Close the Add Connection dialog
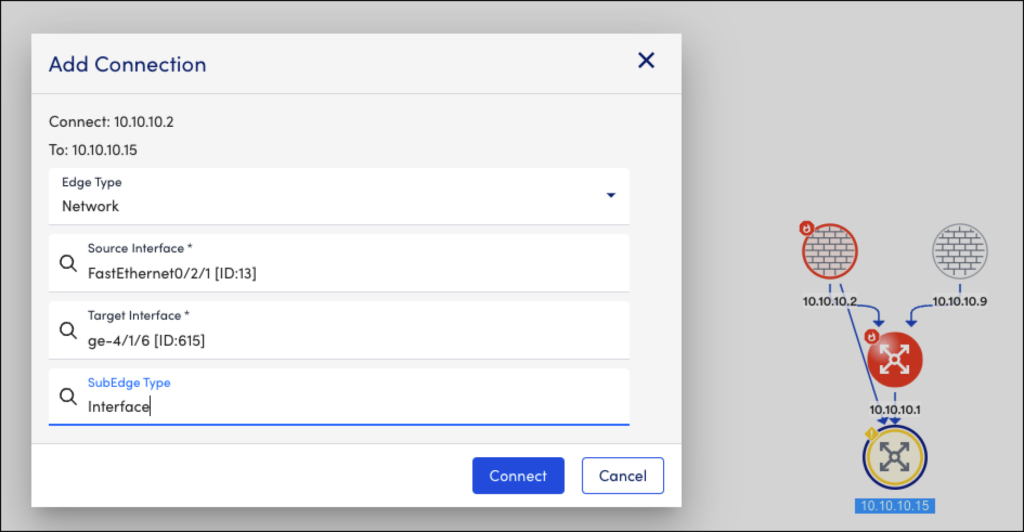Screen dimensions: 1024x532 coord(646,61)
